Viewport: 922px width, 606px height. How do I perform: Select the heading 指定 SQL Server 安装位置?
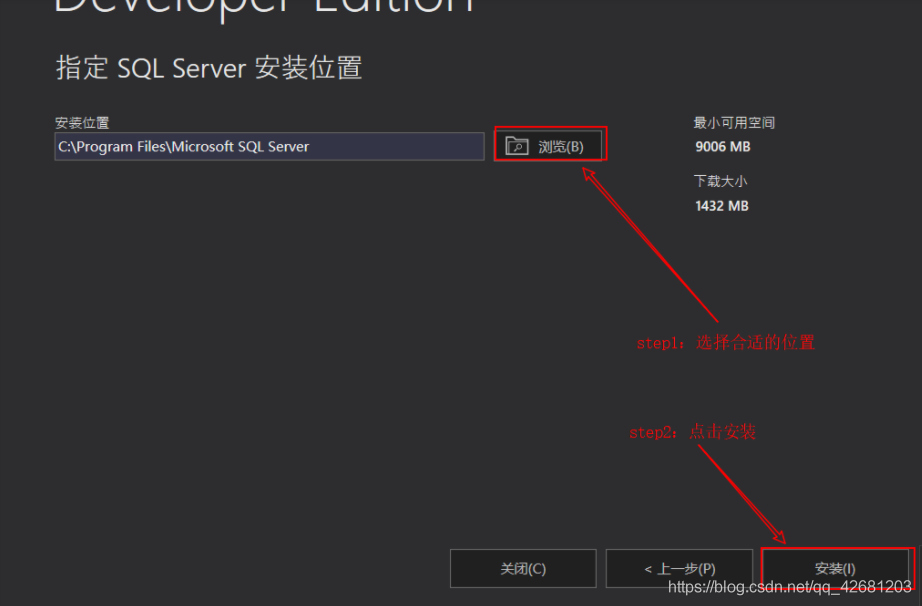click(209, 68)
